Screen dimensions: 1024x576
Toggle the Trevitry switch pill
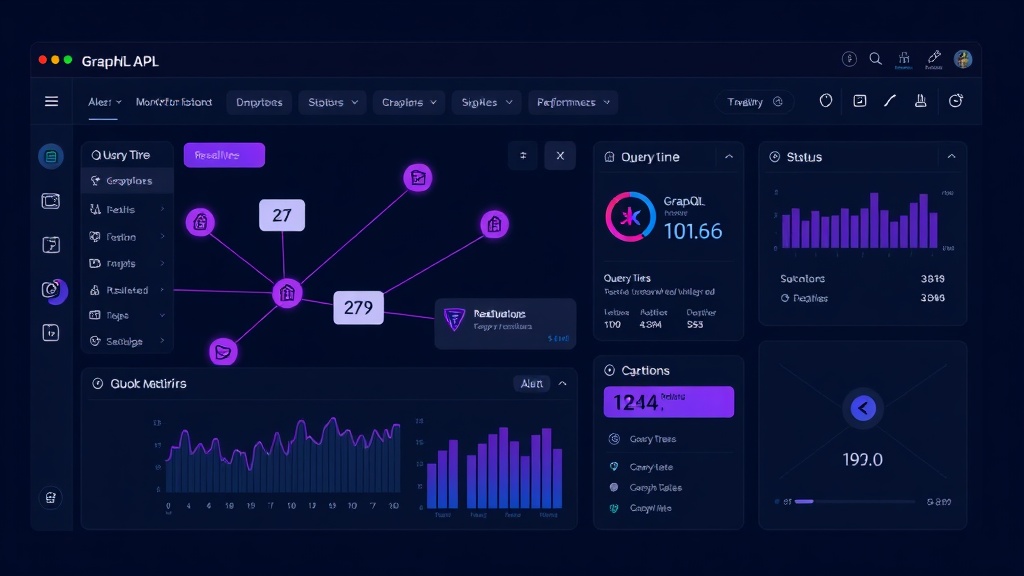pos(755,102)
